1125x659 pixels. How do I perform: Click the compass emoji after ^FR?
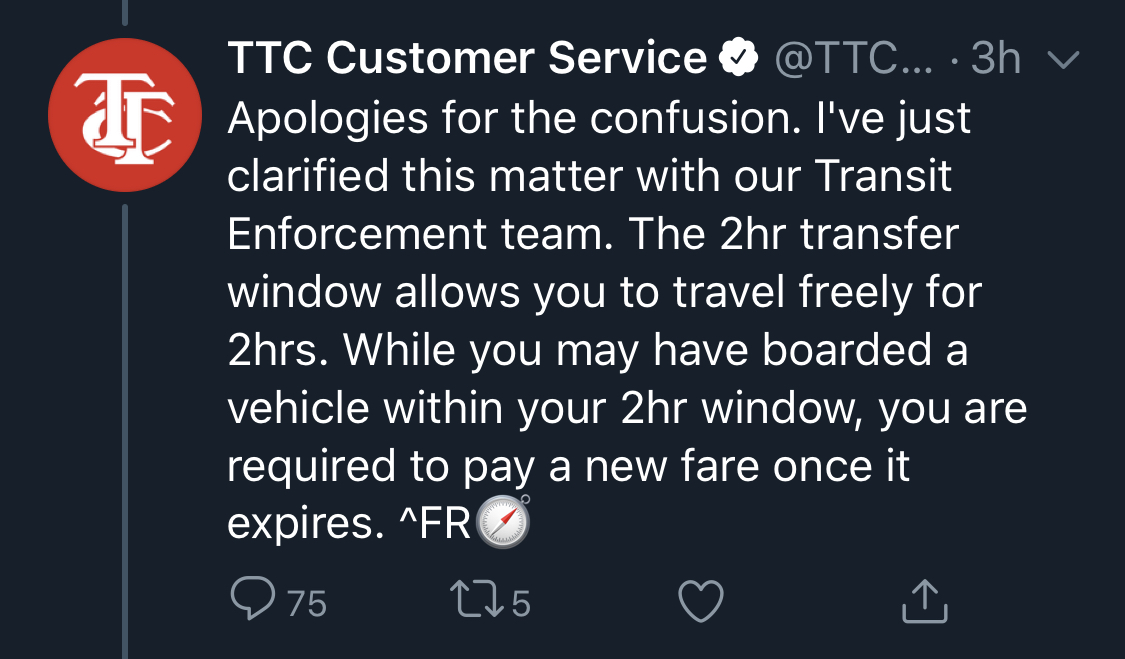(x=502, y=522)
